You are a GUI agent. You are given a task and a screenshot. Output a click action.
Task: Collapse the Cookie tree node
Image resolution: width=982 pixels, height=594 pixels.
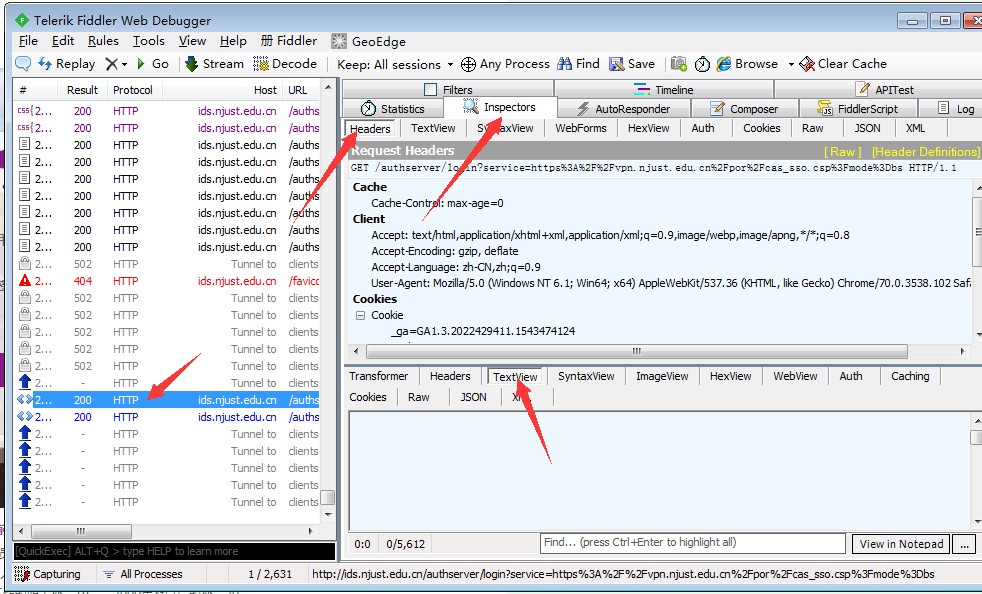coord(360,315)
